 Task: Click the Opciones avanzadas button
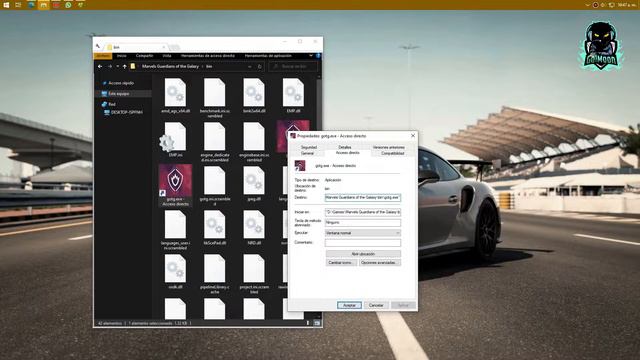(x=380, y=262)
